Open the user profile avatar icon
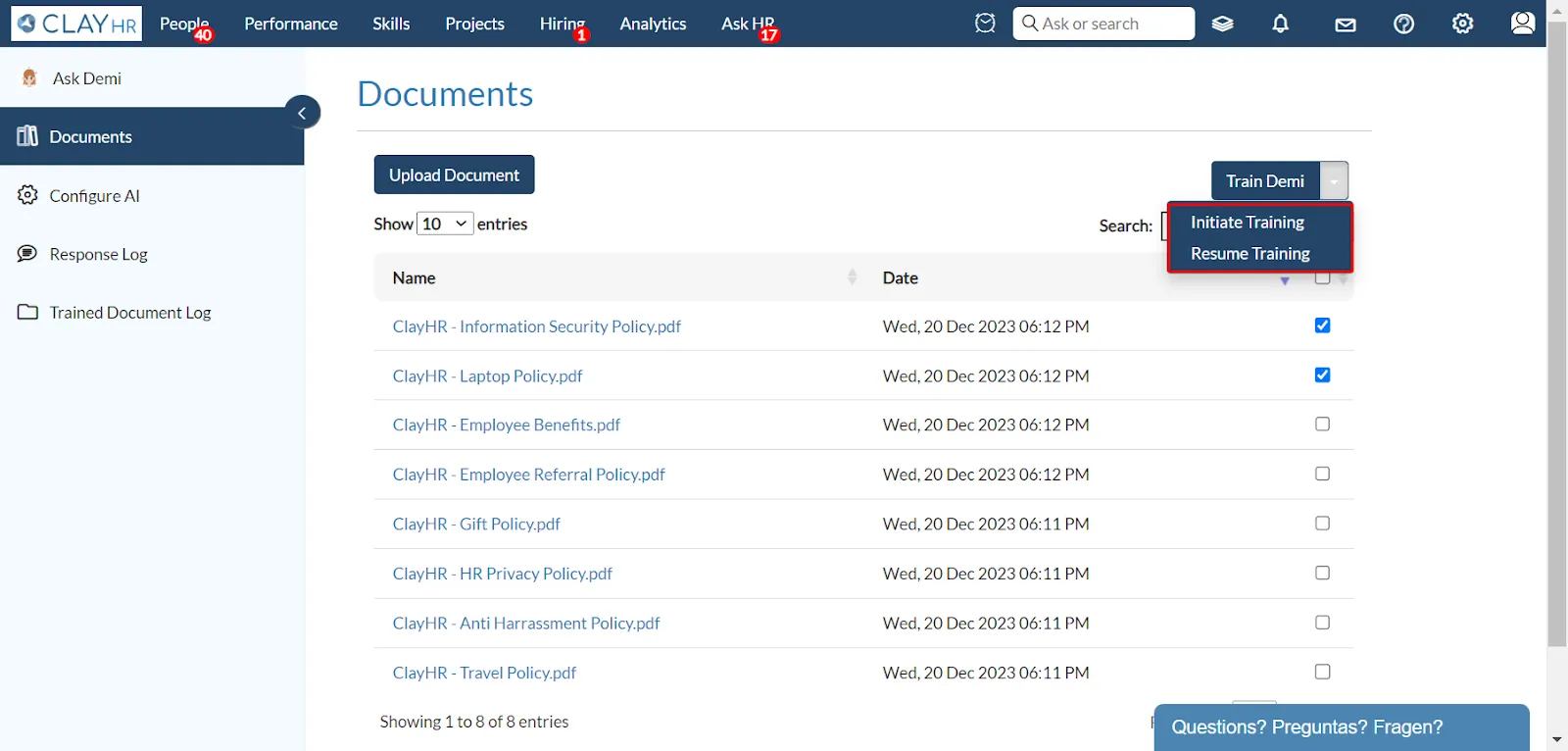 point(1523,23)
